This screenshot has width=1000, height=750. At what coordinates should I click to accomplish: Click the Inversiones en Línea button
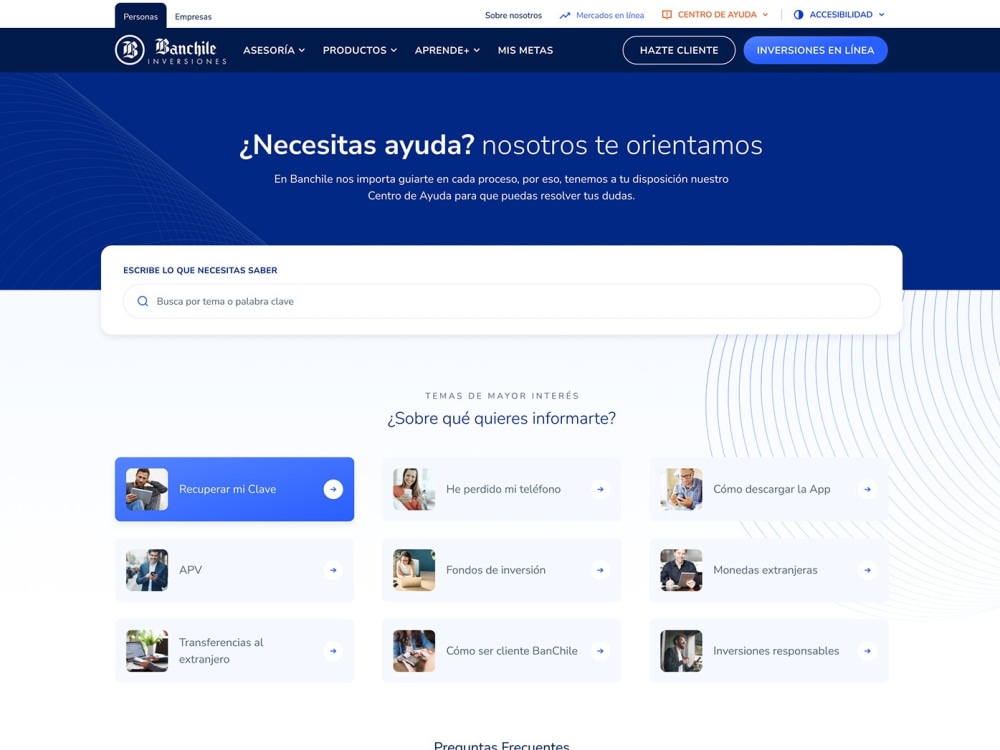click(815, 50)
